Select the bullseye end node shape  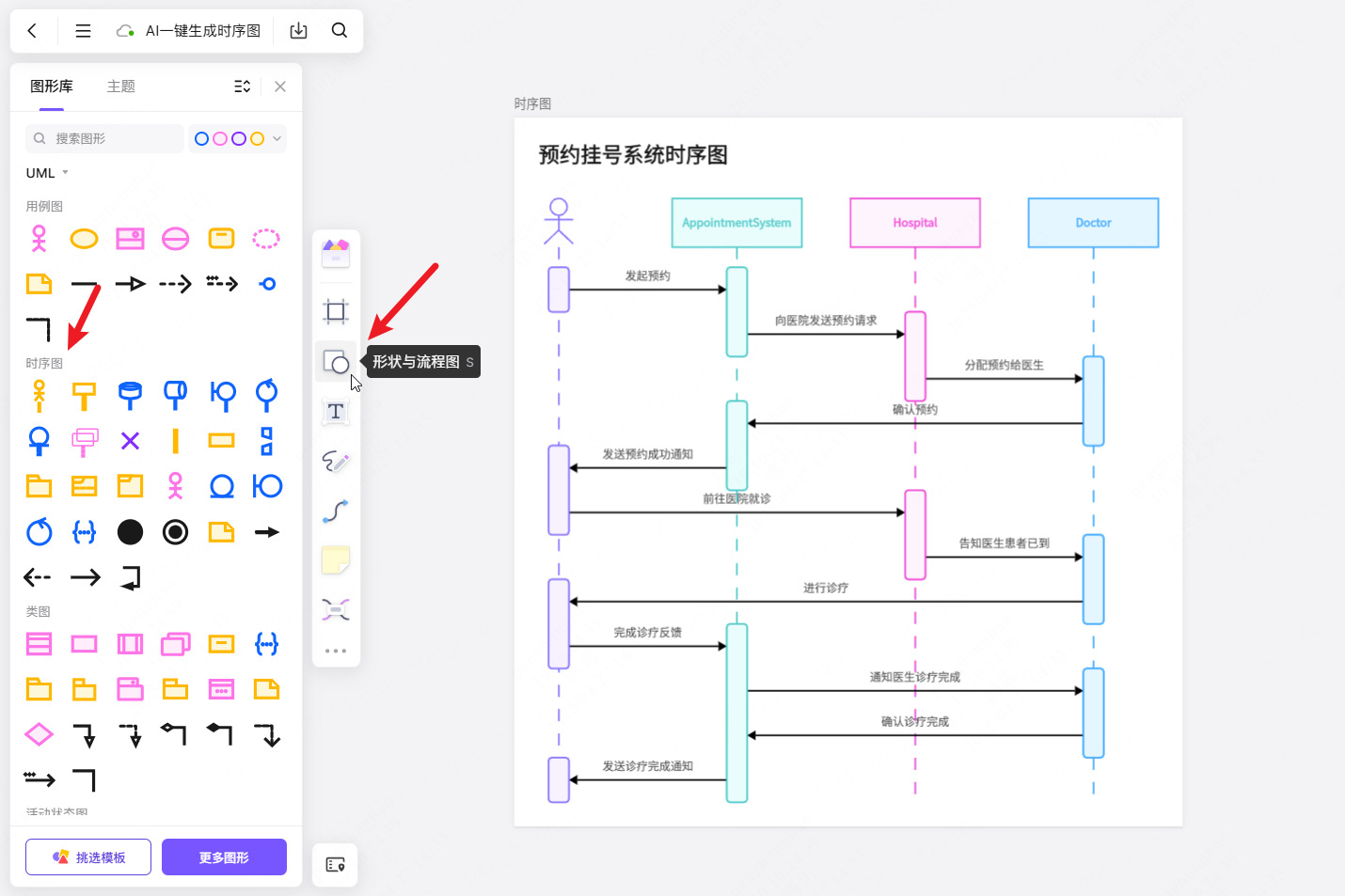[175, 532]
